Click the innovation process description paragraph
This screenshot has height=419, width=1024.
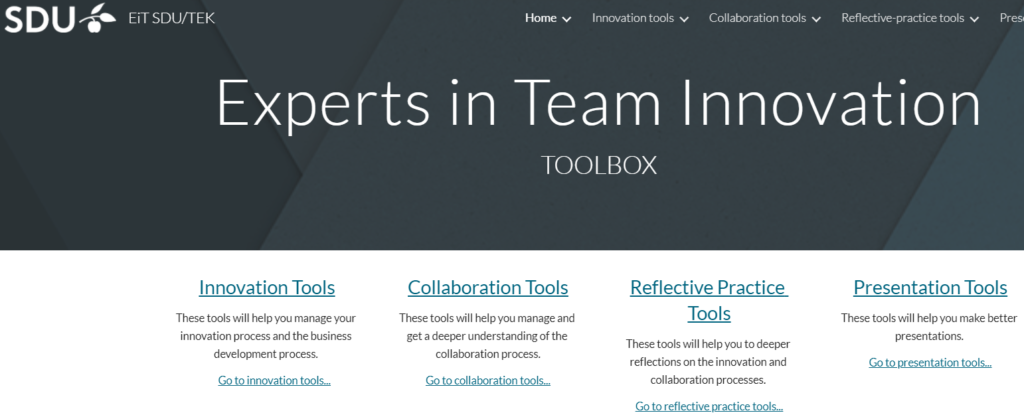(x=266, y=336)
